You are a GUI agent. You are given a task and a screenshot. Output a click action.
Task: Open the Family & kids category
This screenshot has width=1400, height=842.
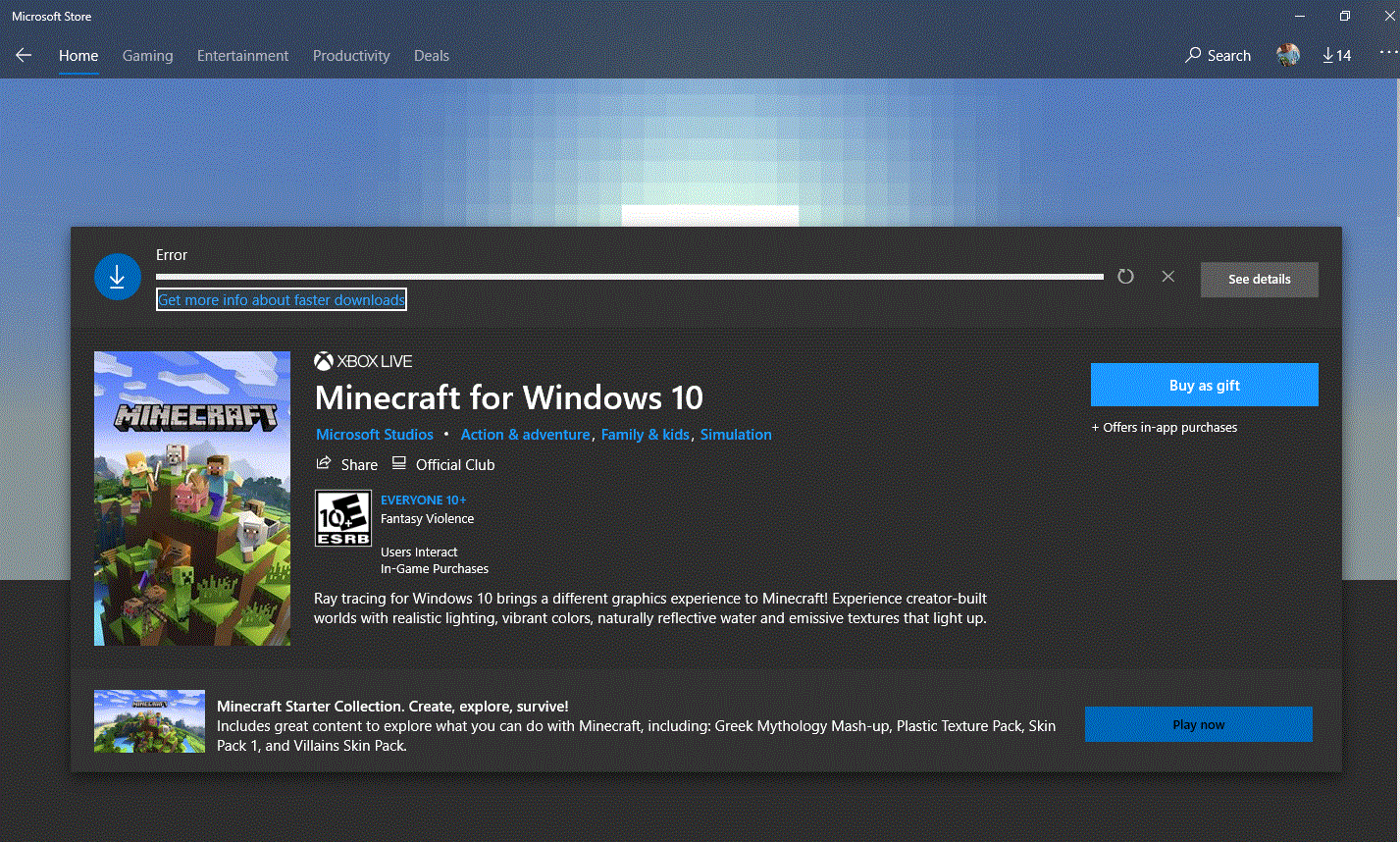click(646, 434)
